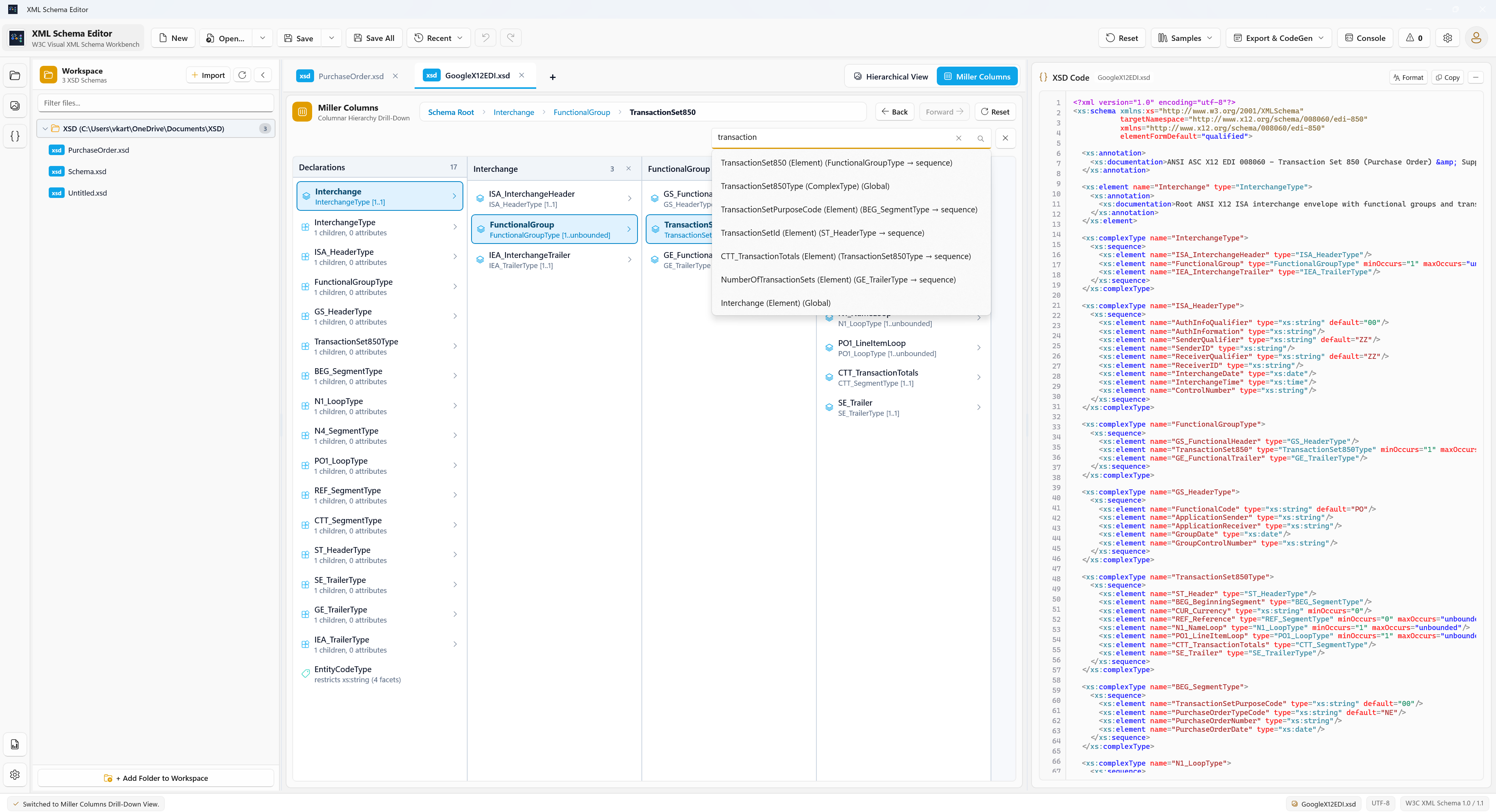Open Schema.xsd in workspace
1496x812 pixels.
click(x=87, y=171)
